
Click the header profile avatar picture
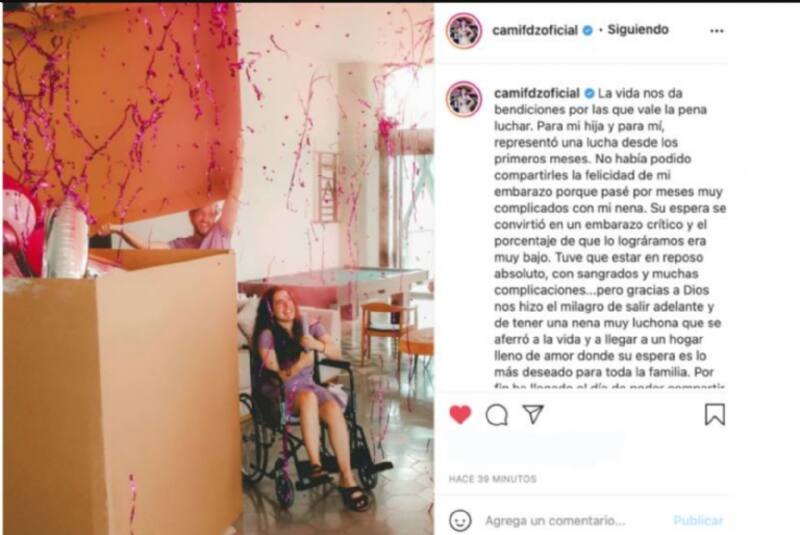coord(464,31)
